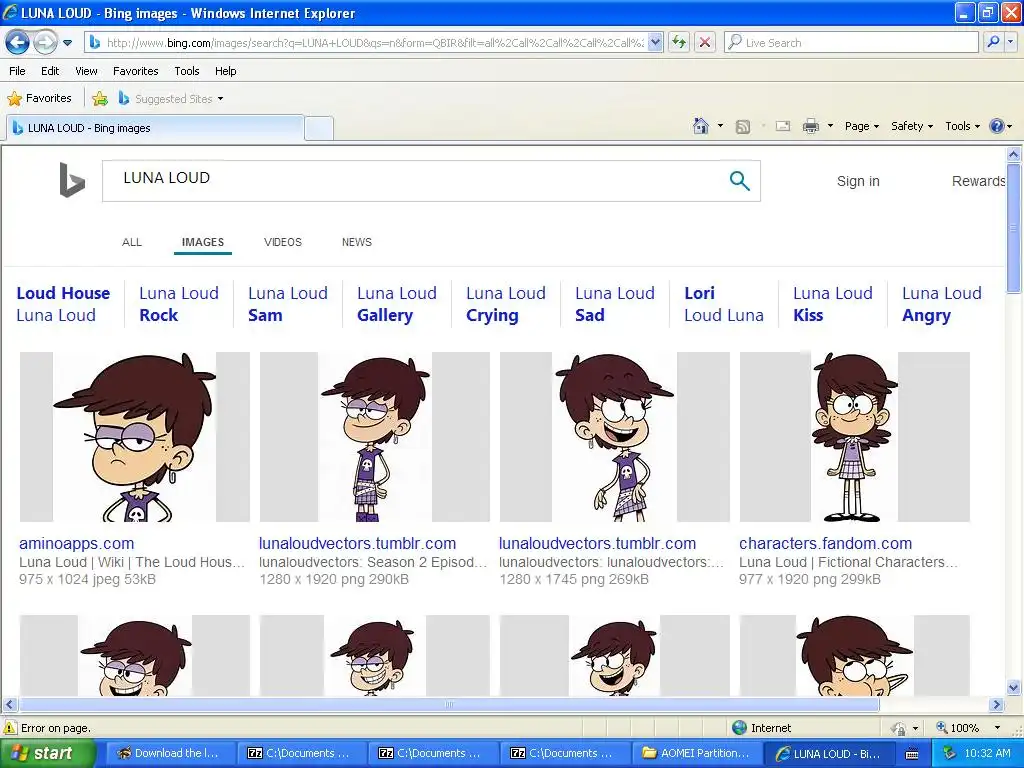Click the browser Back arrow button
This screenshot has height=768, width=1024.
[18, 42]
